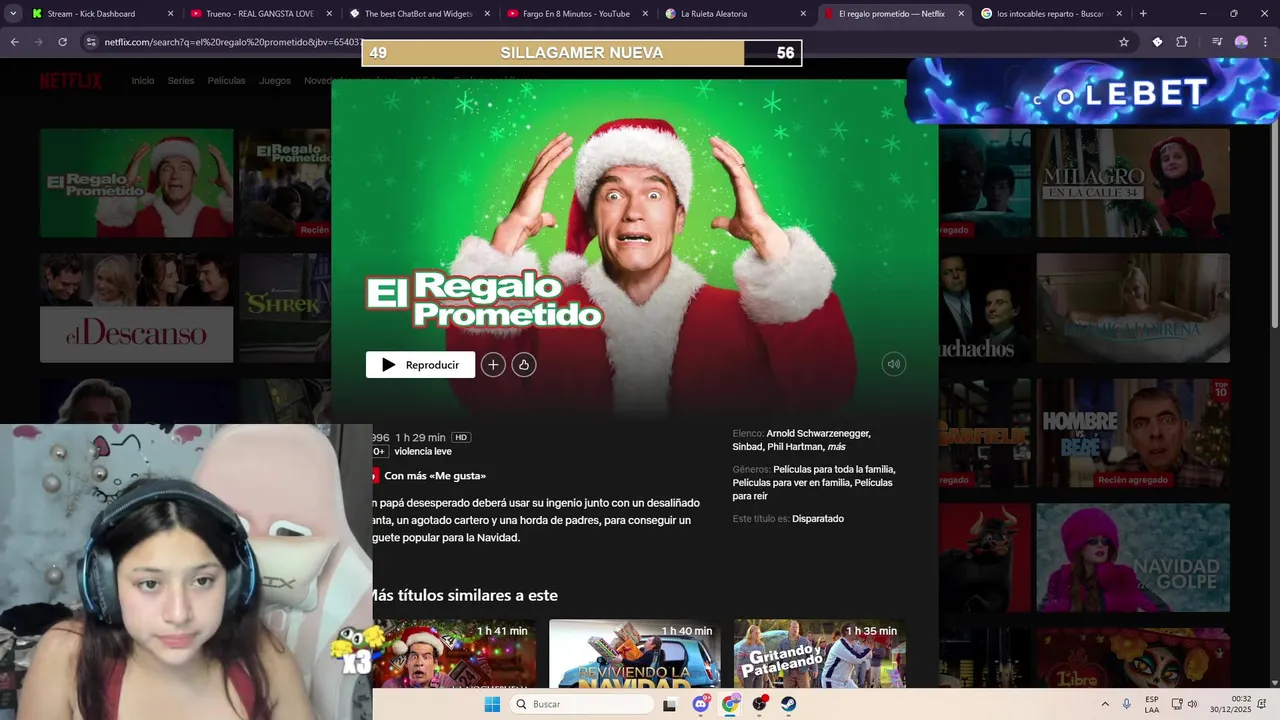Switch to The best ChatBot and Widgets tab
The image size is (1280, 720).
coord(418,14)
